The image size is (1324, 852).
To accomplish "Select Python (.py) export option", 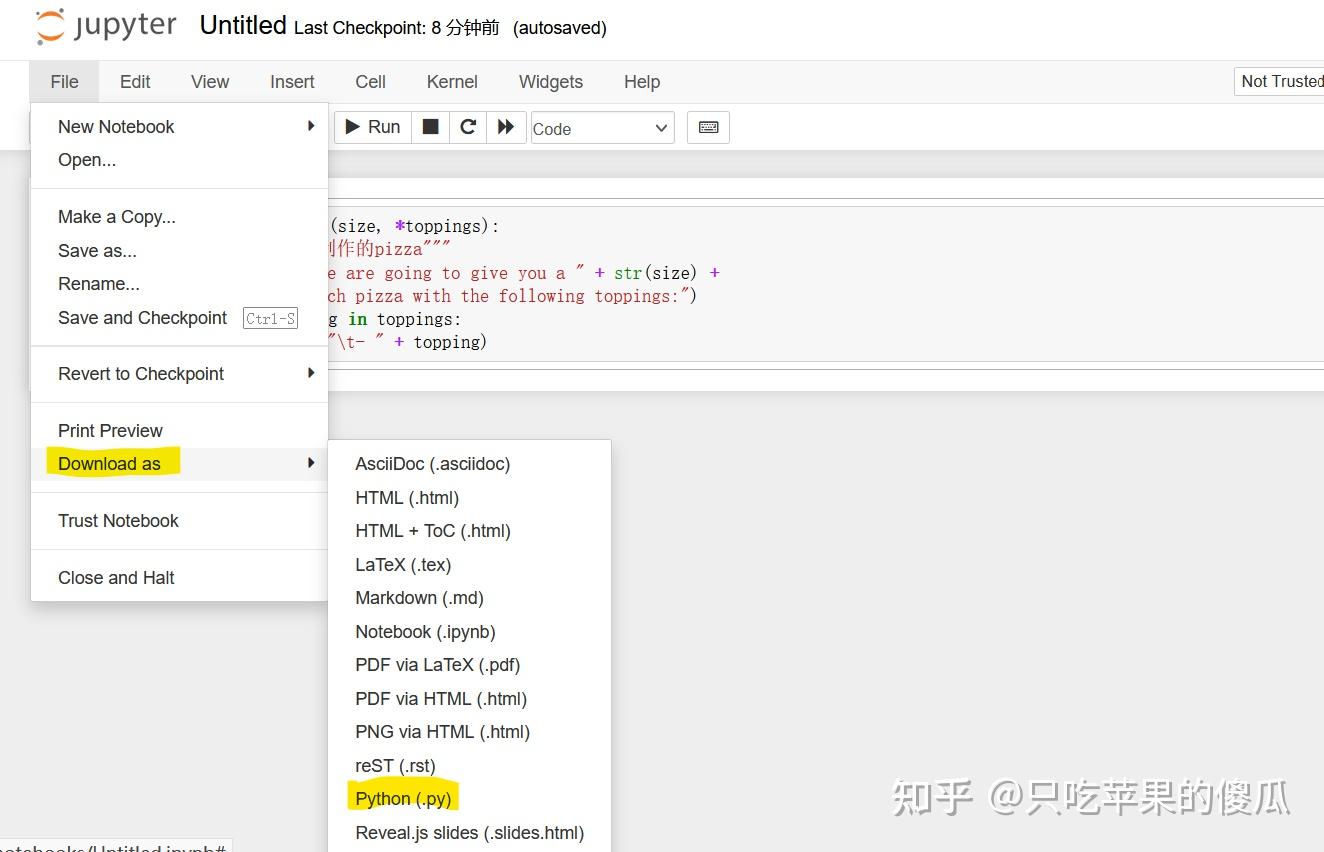I will 403,798.
